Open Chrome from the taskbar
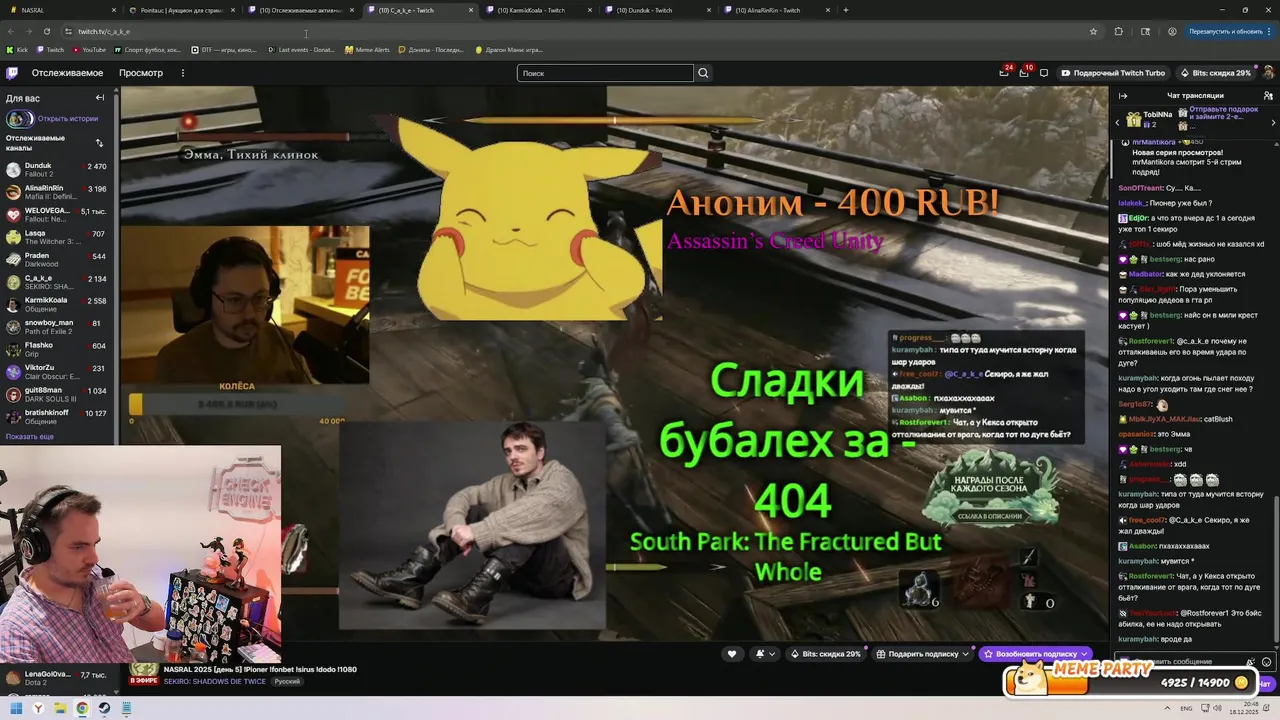 pyautogui.click(x=82, y=708)
